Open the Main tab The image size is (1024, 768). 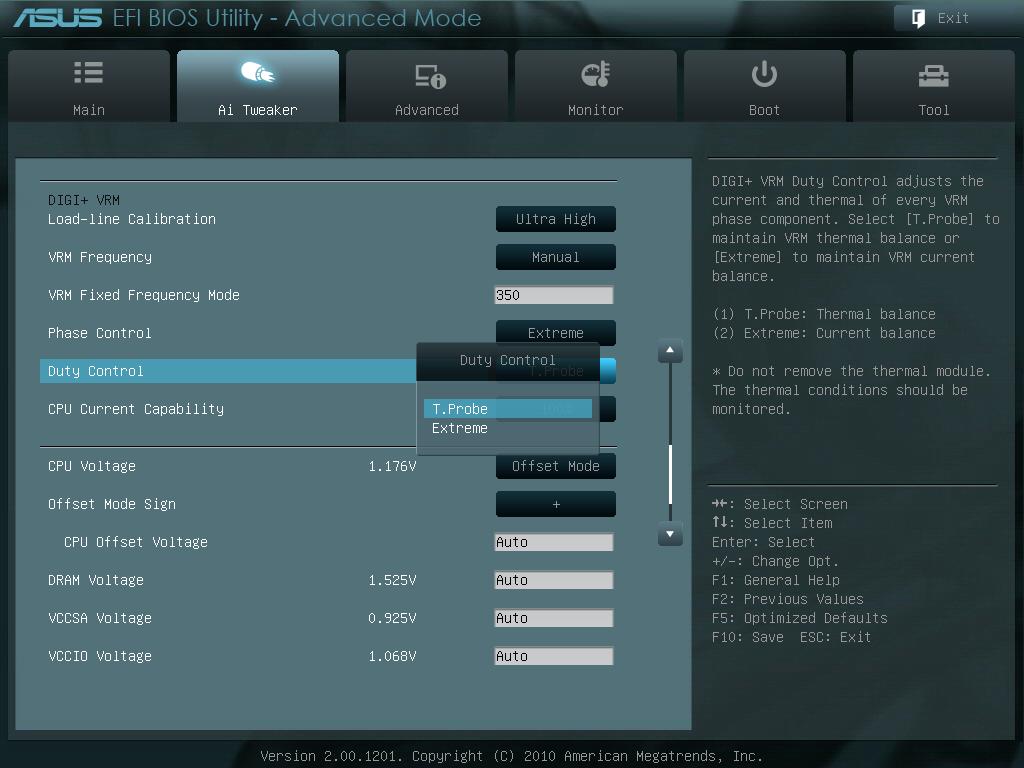click(x=89, y=86)
